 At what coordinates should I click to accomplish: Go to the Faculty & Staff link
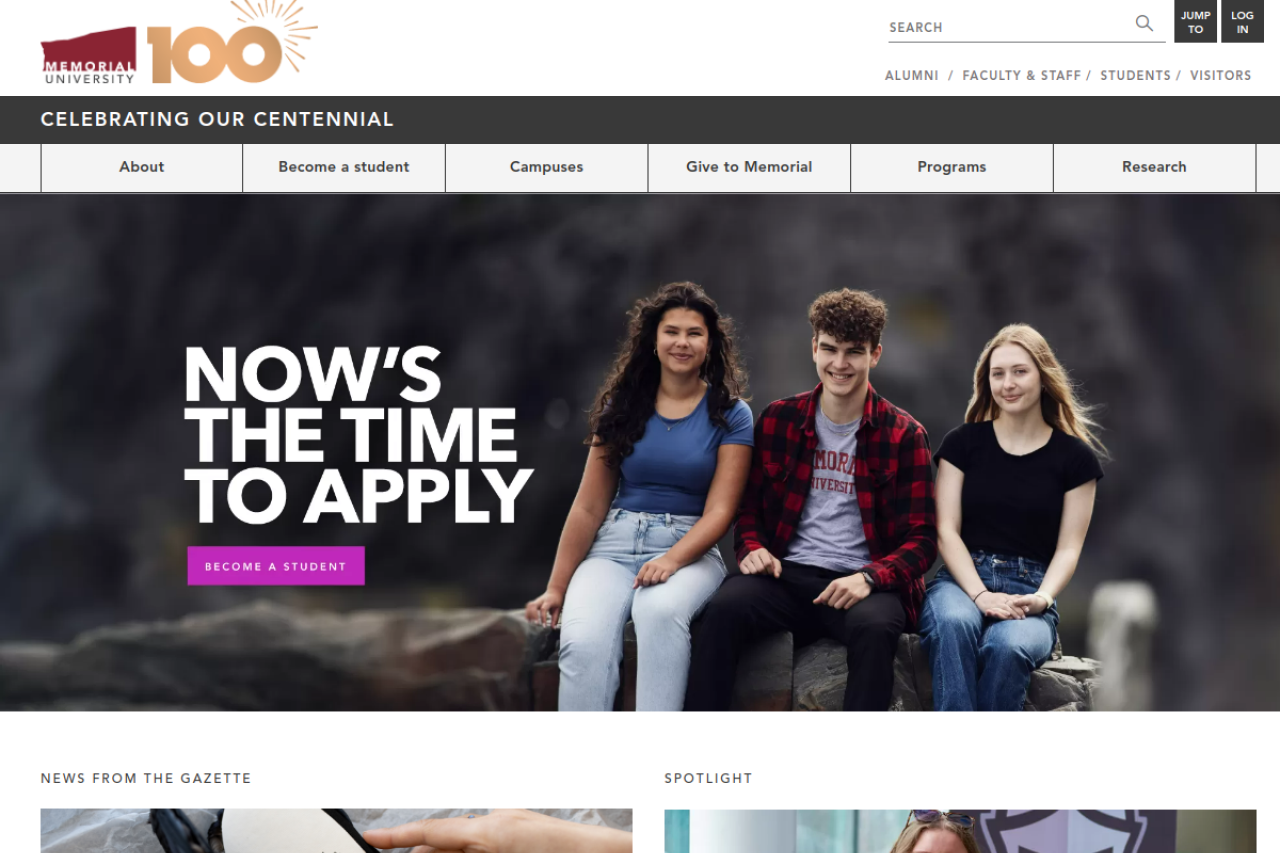coord(1021,75)
